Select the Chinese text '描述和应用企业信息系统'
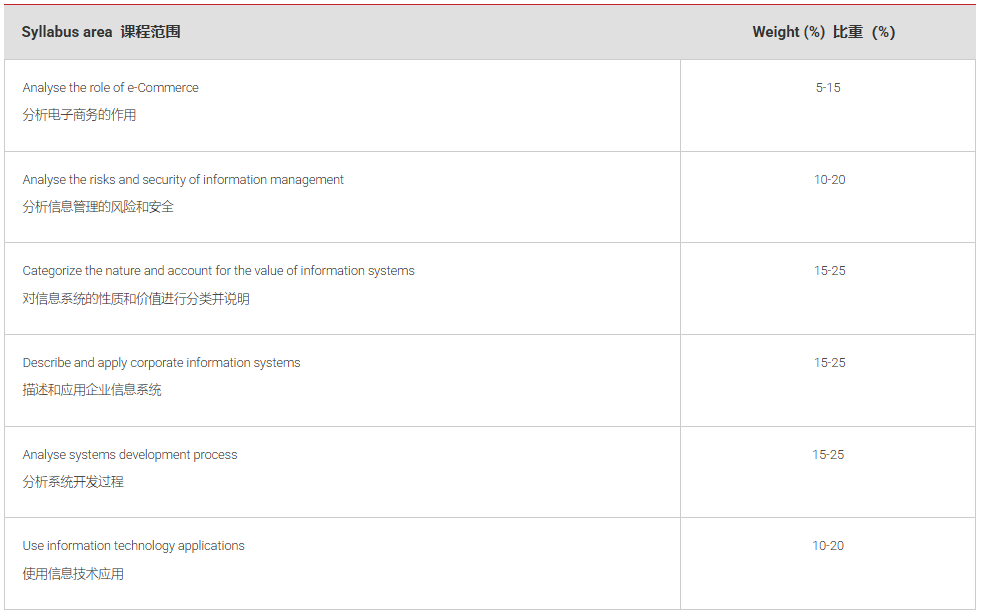 coord(92,390)
